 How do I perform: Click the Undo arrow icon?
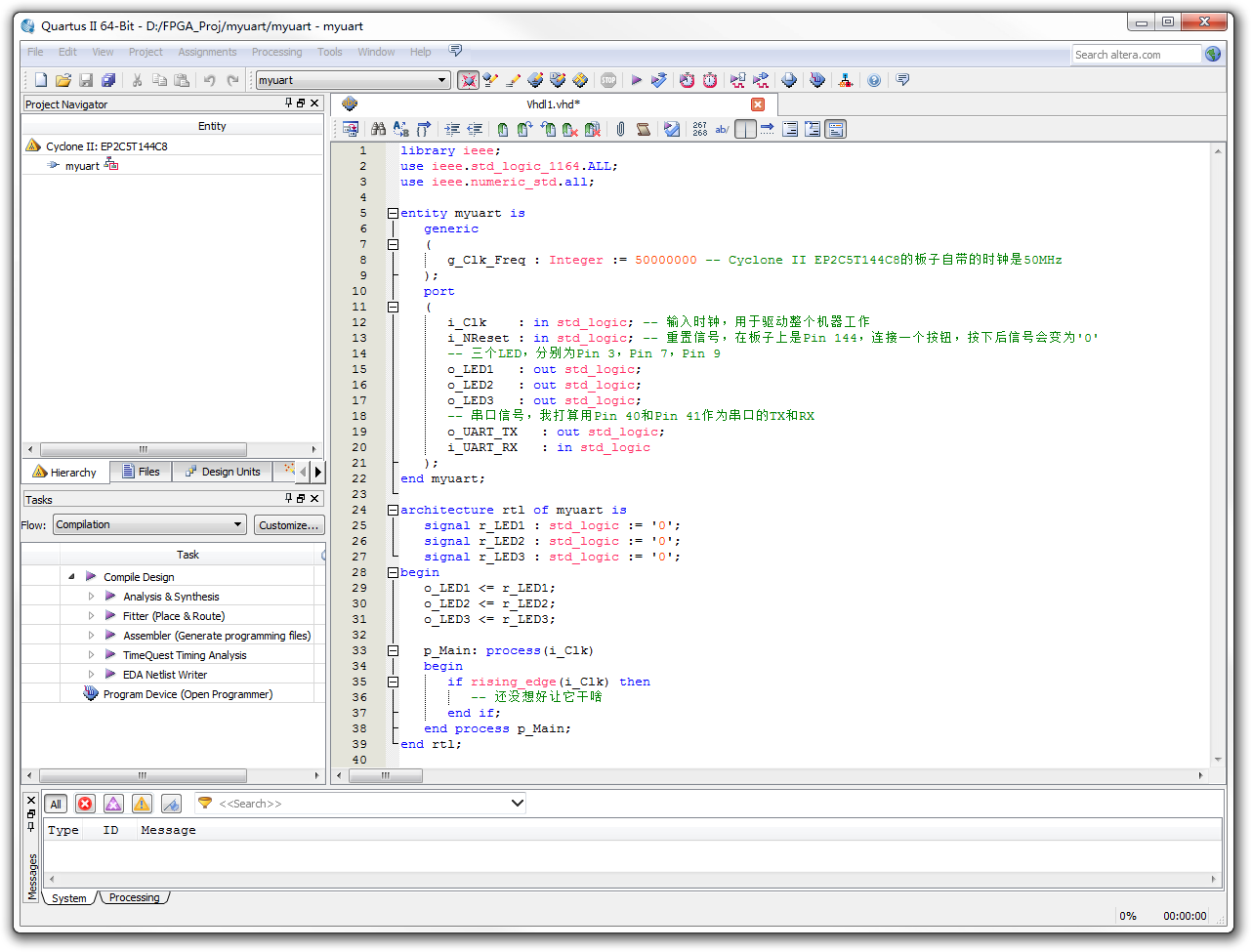click(209, 80)
